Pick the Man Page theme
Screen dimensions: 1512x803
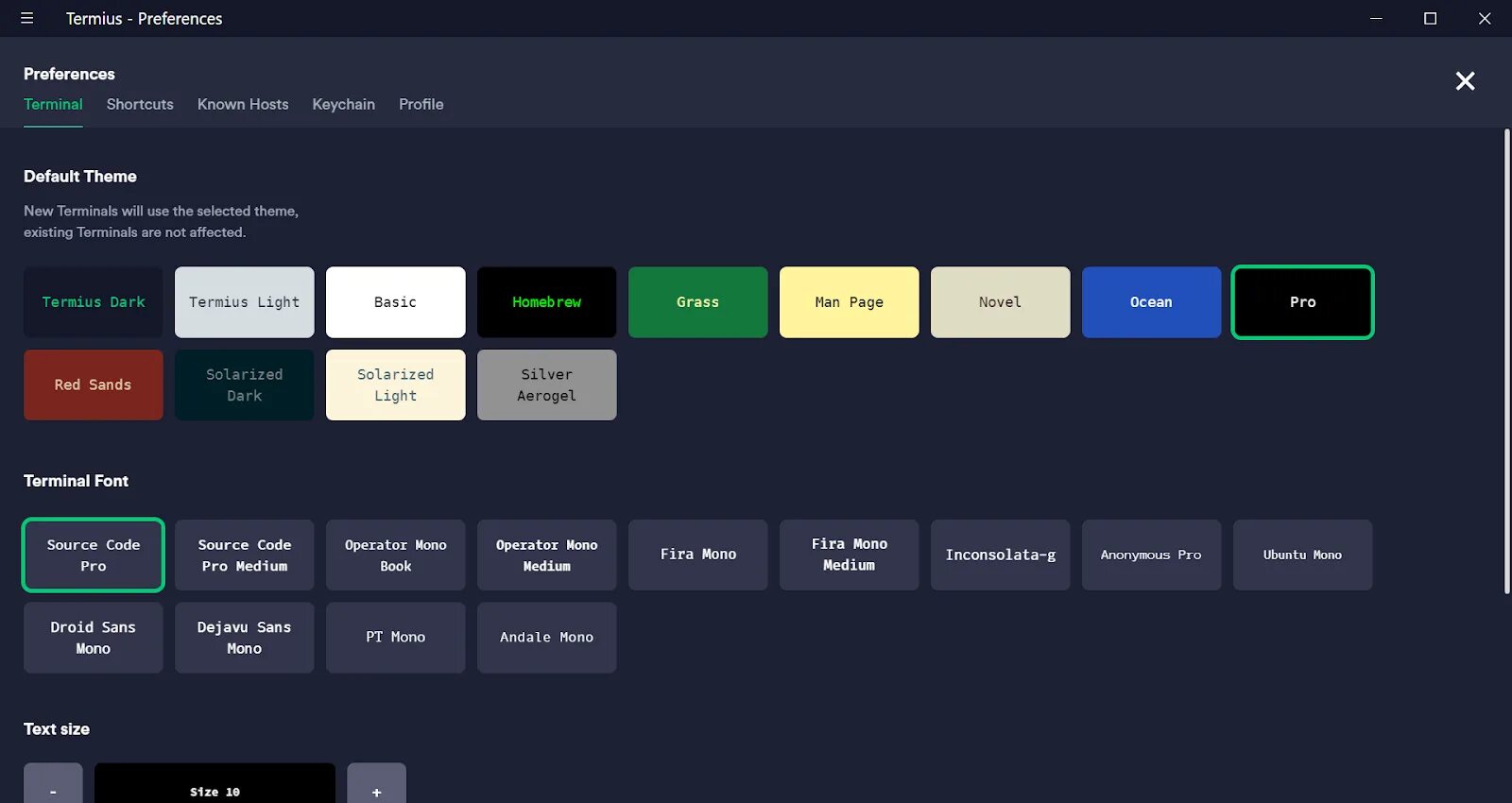click(850, 302)
